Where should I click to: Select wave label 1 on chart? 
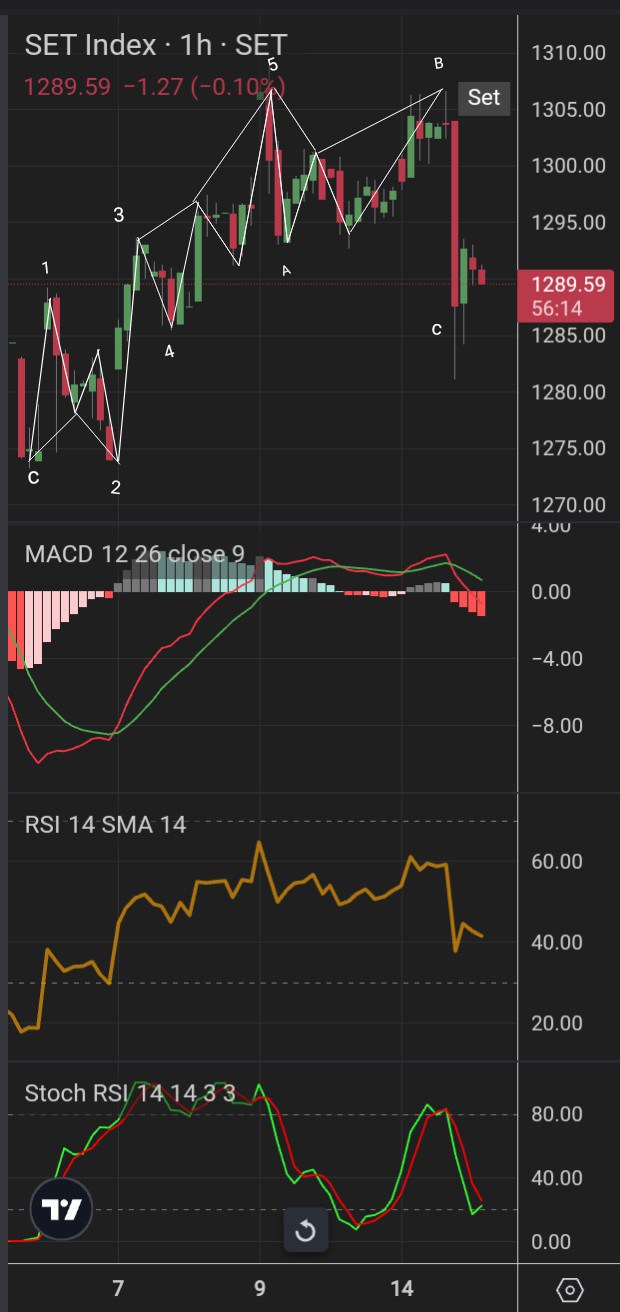[x=46, y=268]
